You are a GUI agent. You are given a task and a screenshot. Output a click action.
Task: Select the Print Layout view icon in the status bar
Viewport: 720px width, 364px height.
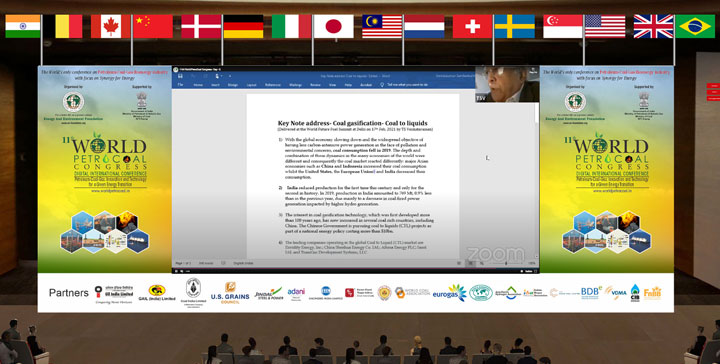click(x=470, y=263)
